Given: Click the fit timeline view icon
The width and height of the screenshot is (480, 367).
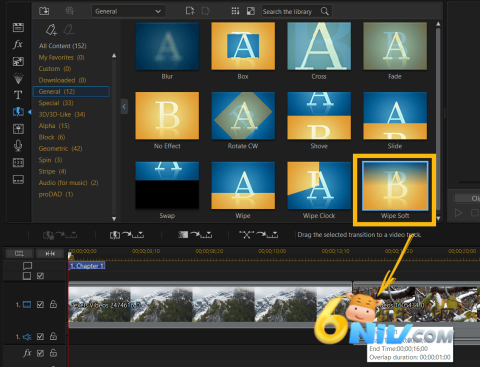Looking at the screenshot, I should 50,254.
